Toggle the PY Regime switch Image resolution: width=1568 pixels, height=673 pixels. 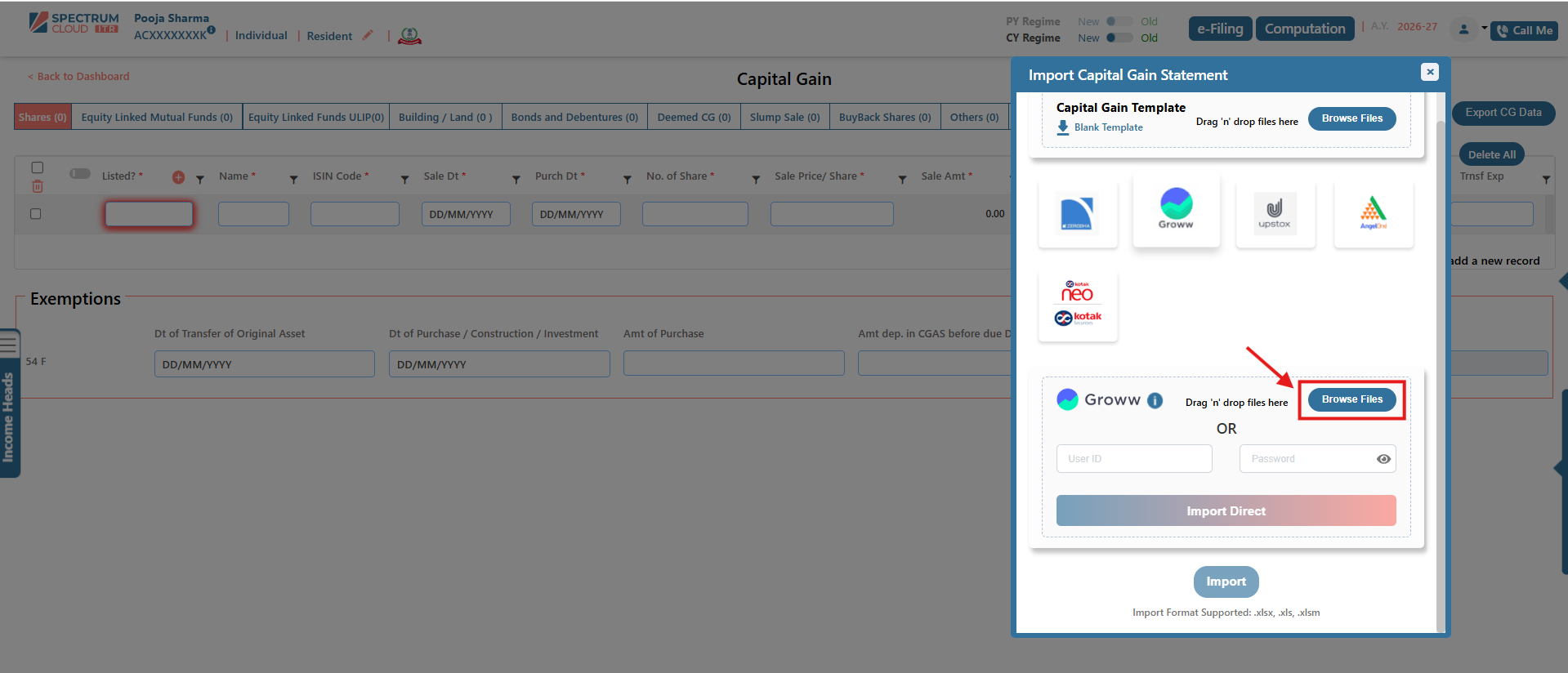(x=1119, y=21)
